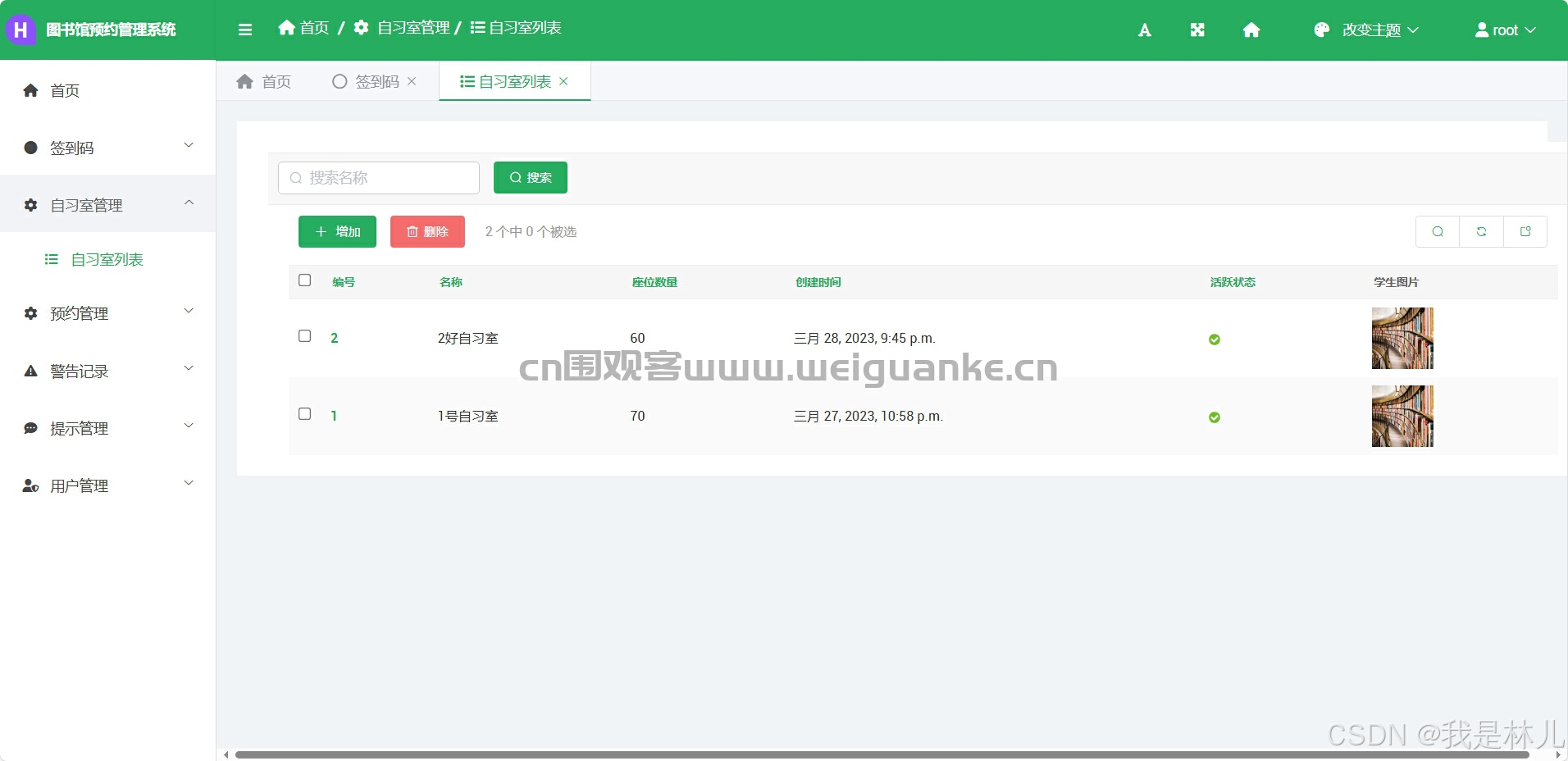Click the theme palette icon in navbar
This screenshot has height=761, width=1568.
click(x=1321, y=30)
